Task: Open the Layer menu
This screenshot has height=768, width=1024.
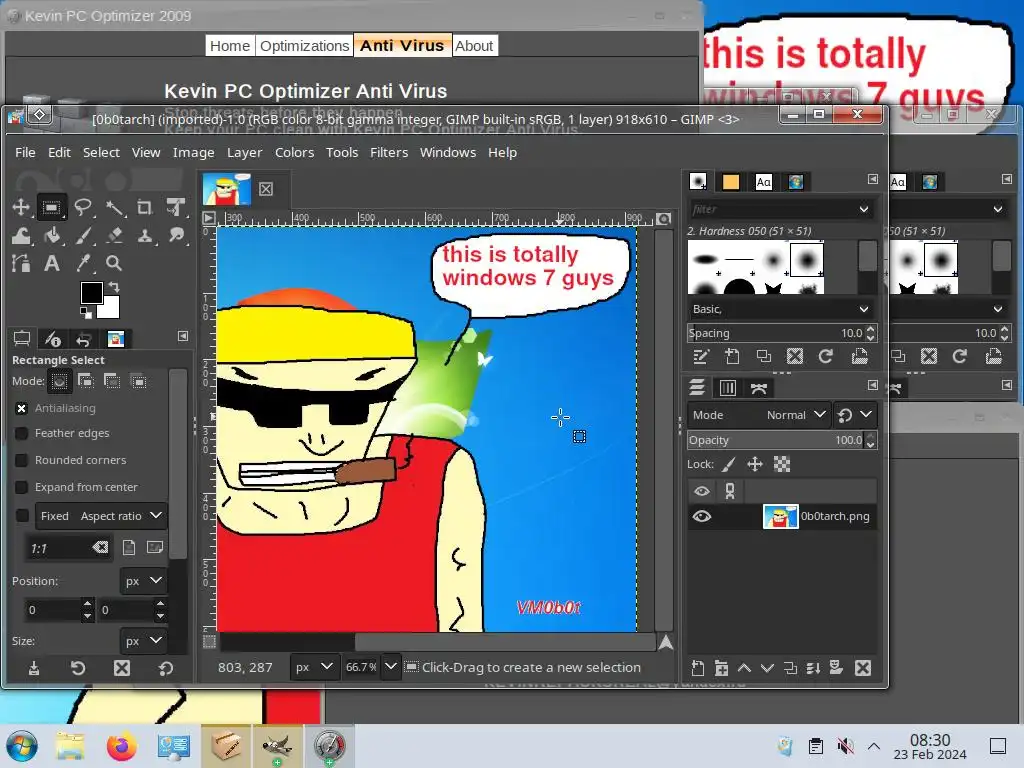Action: click(244, 152)
